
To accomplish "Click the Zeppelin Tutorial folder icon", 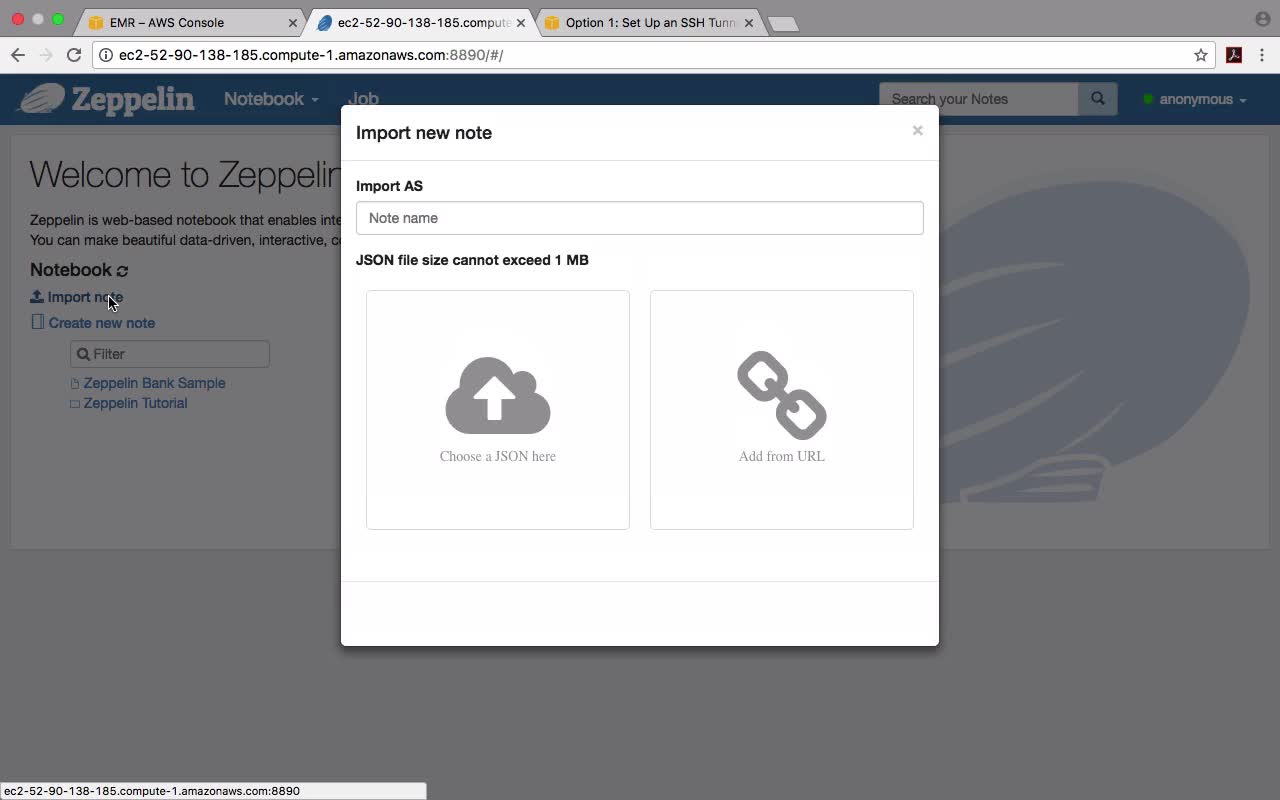I will 75,404.
